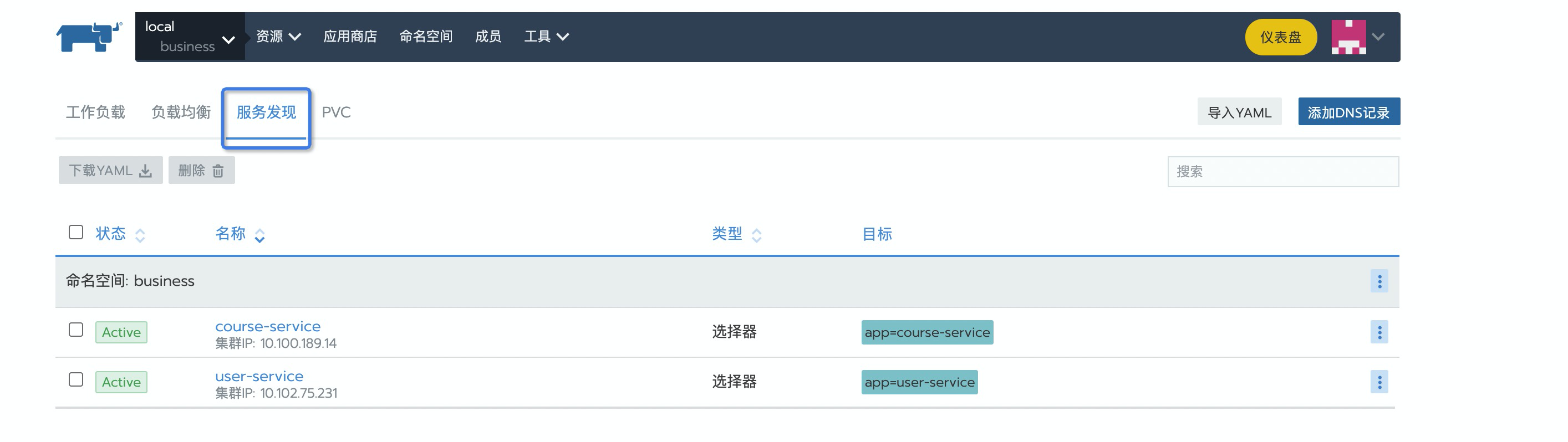Check the select-all checkbox in header
1568x442 pixels.
point(76,232)
